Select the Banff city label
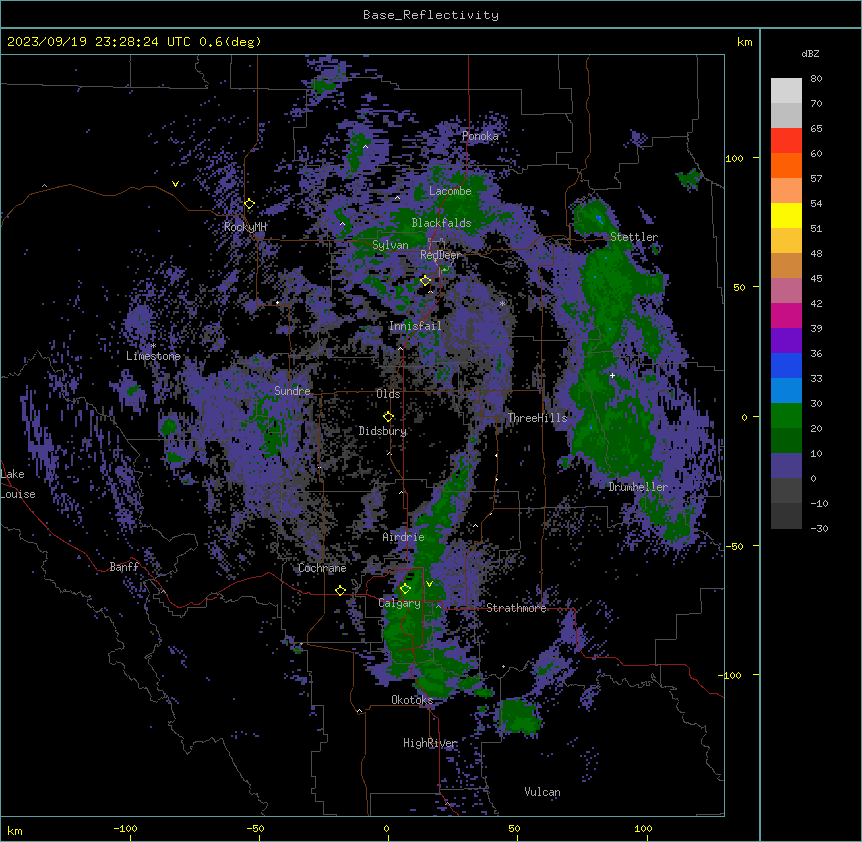The height and width of the screenshot is (842, 862). click(x=124, y=567)
